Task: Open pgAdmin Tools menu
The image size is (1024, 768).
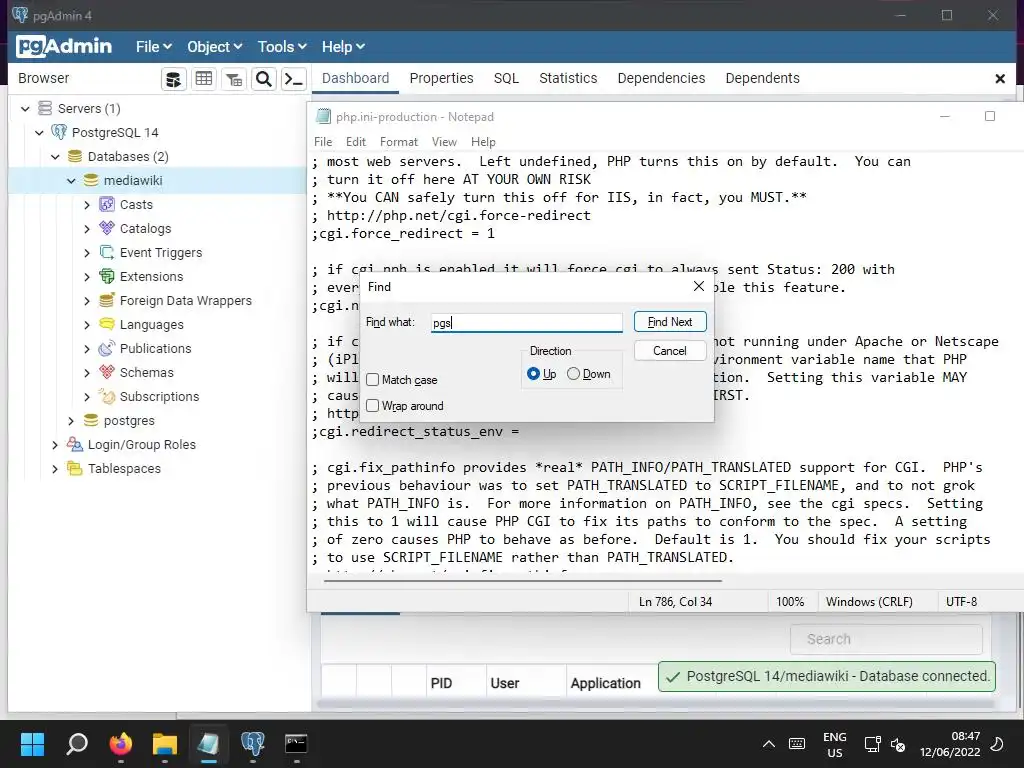Action: (281, 47)
